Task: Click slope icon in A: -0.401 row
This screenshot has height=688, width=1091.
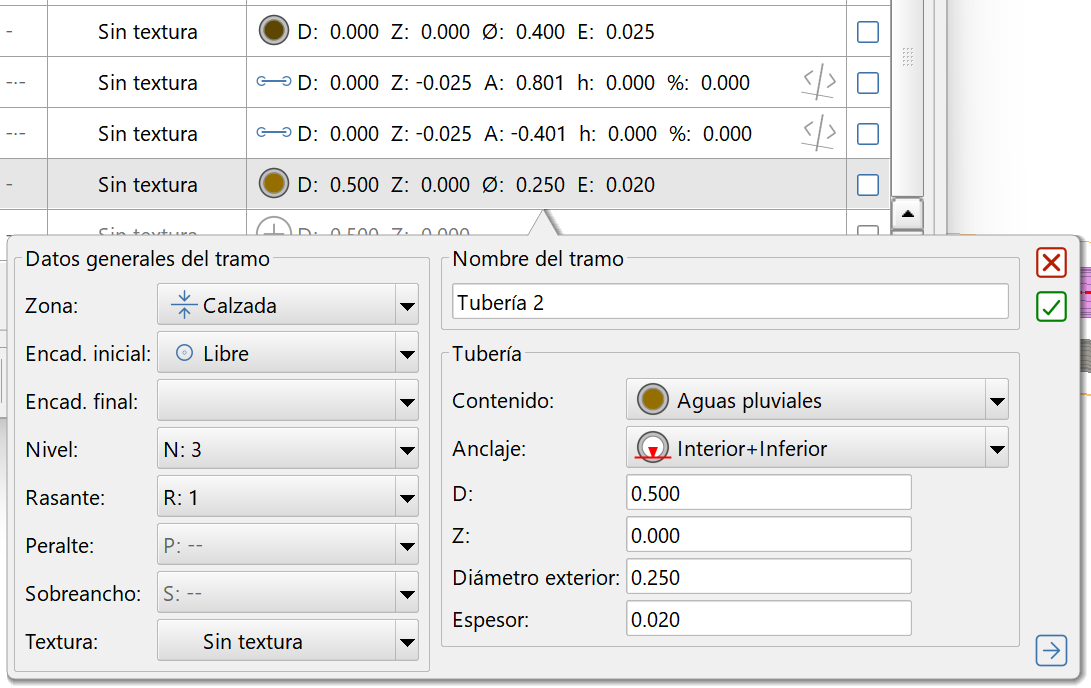Action: (x=819, y=134)
